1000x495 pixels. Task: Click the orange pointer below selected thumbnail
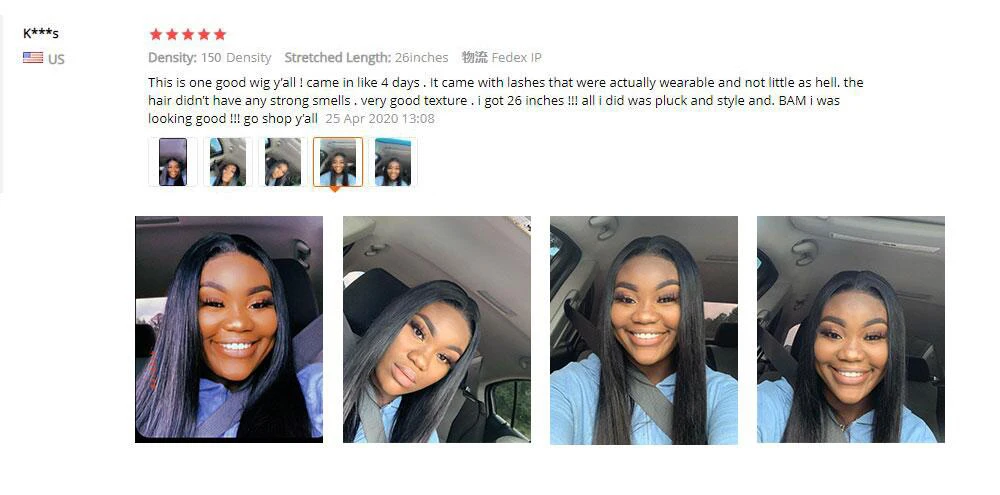335,189
